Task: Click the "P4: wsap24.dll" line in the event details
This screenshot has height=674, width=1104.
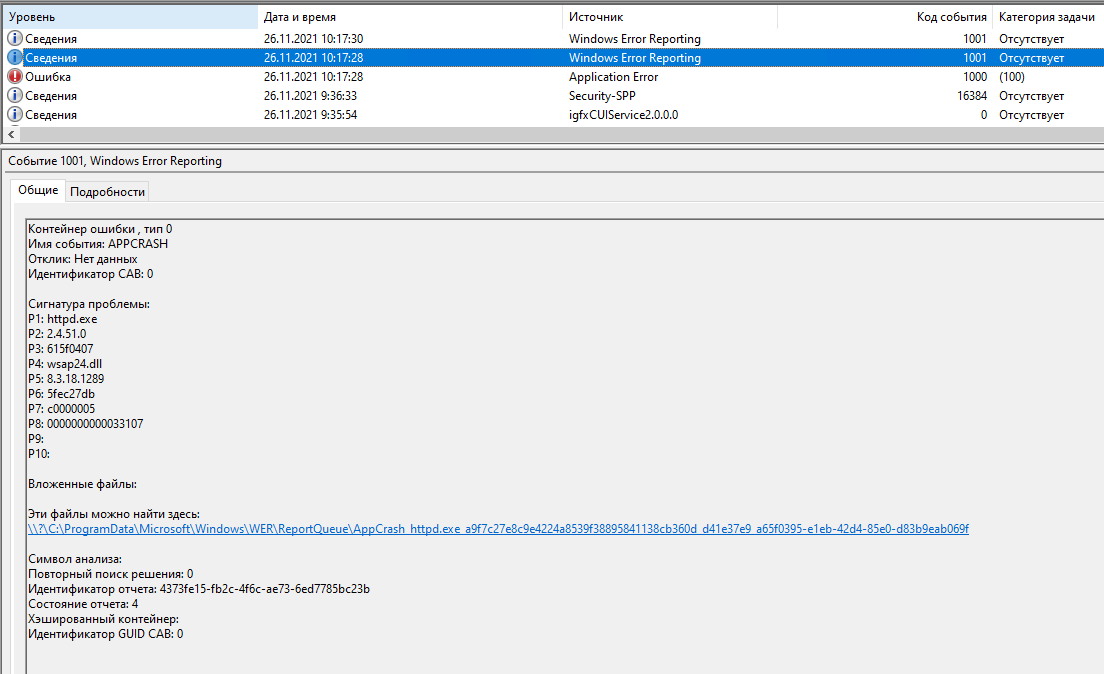Action: tap(66, 364)
